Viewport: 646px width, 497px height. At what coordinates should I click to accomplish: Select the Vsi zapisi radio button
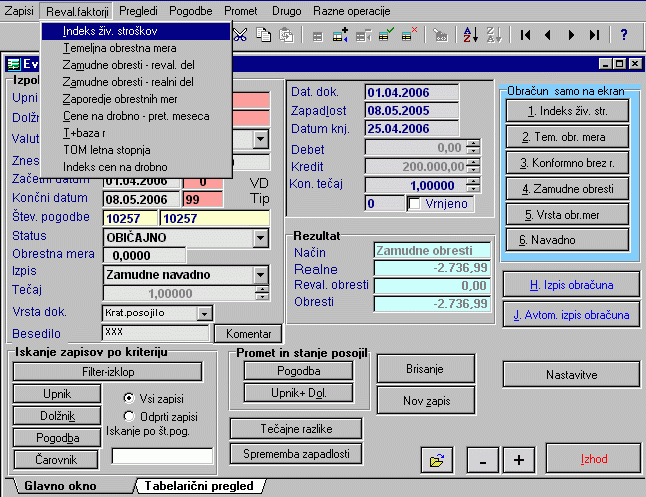pos(129,398)
